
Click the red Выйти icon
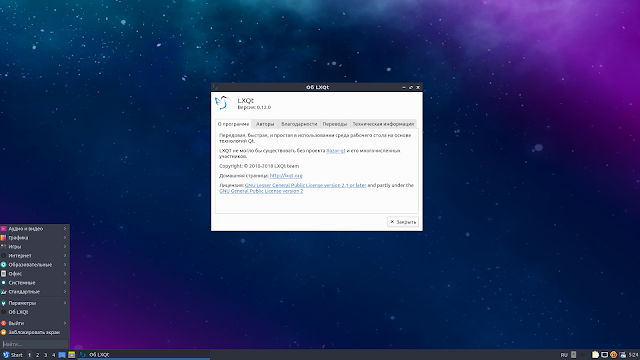tap(4, 323)
